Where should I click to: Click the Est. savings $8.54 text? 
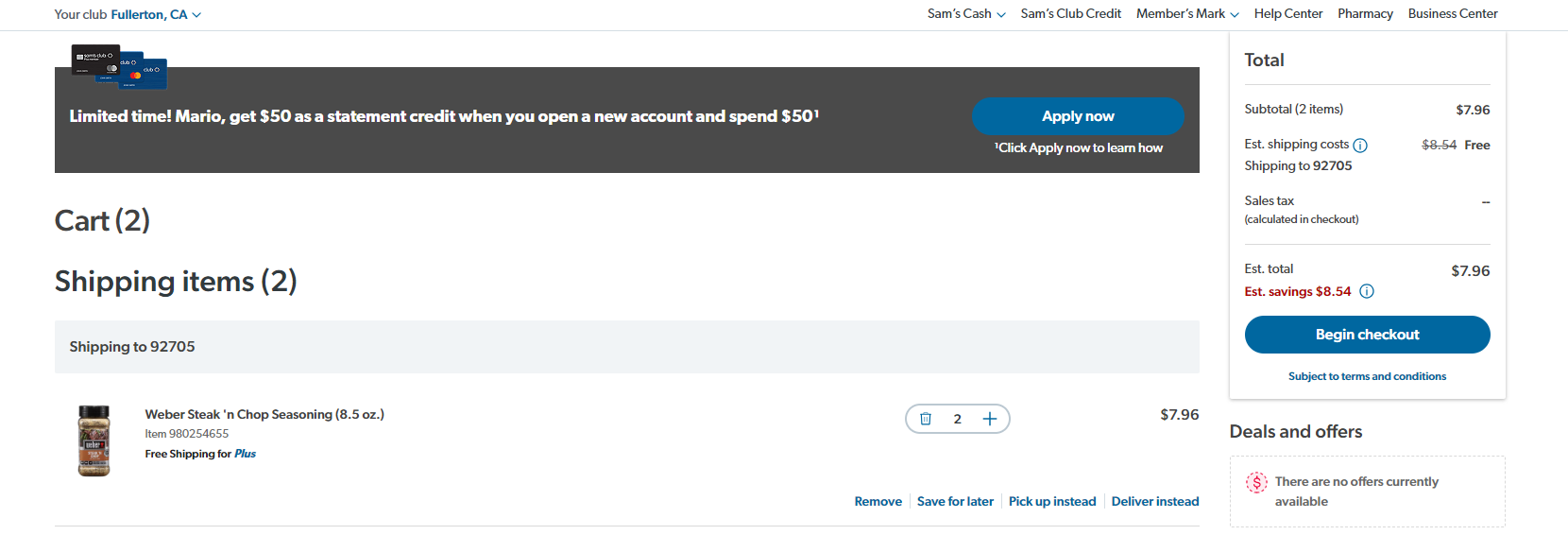[1297, 291]
